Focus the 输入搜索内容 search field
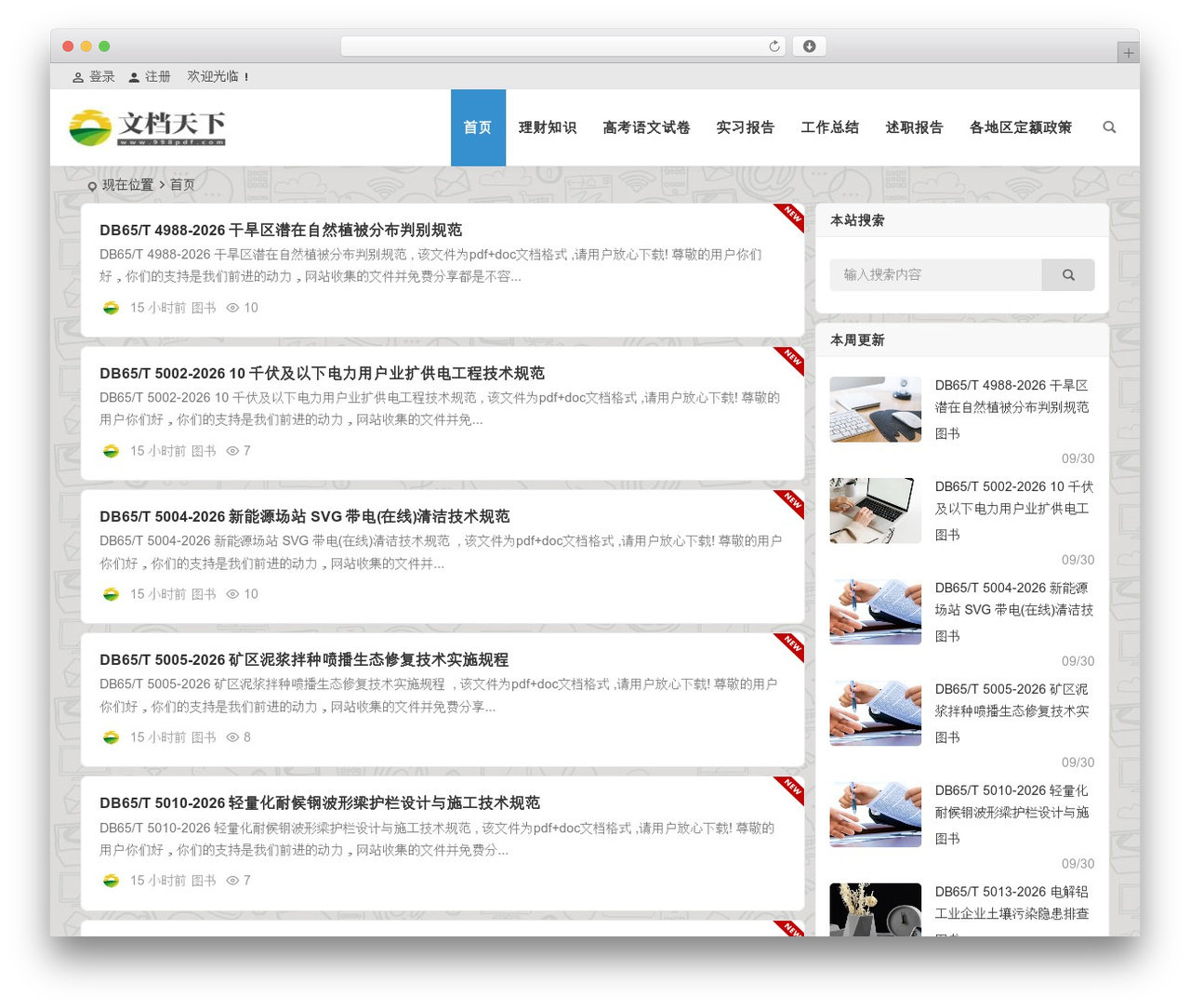This screenshot has width=1190, height=1008. click(x=935, y=275)
